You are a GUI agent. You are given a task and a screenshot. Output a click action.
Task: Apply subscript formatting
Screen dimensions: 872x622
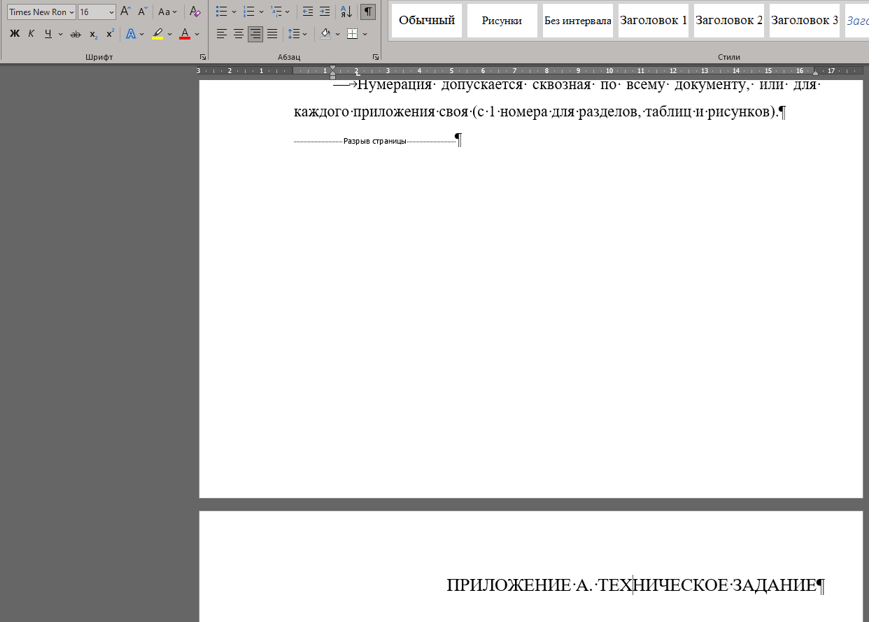[x=93, y=34]
